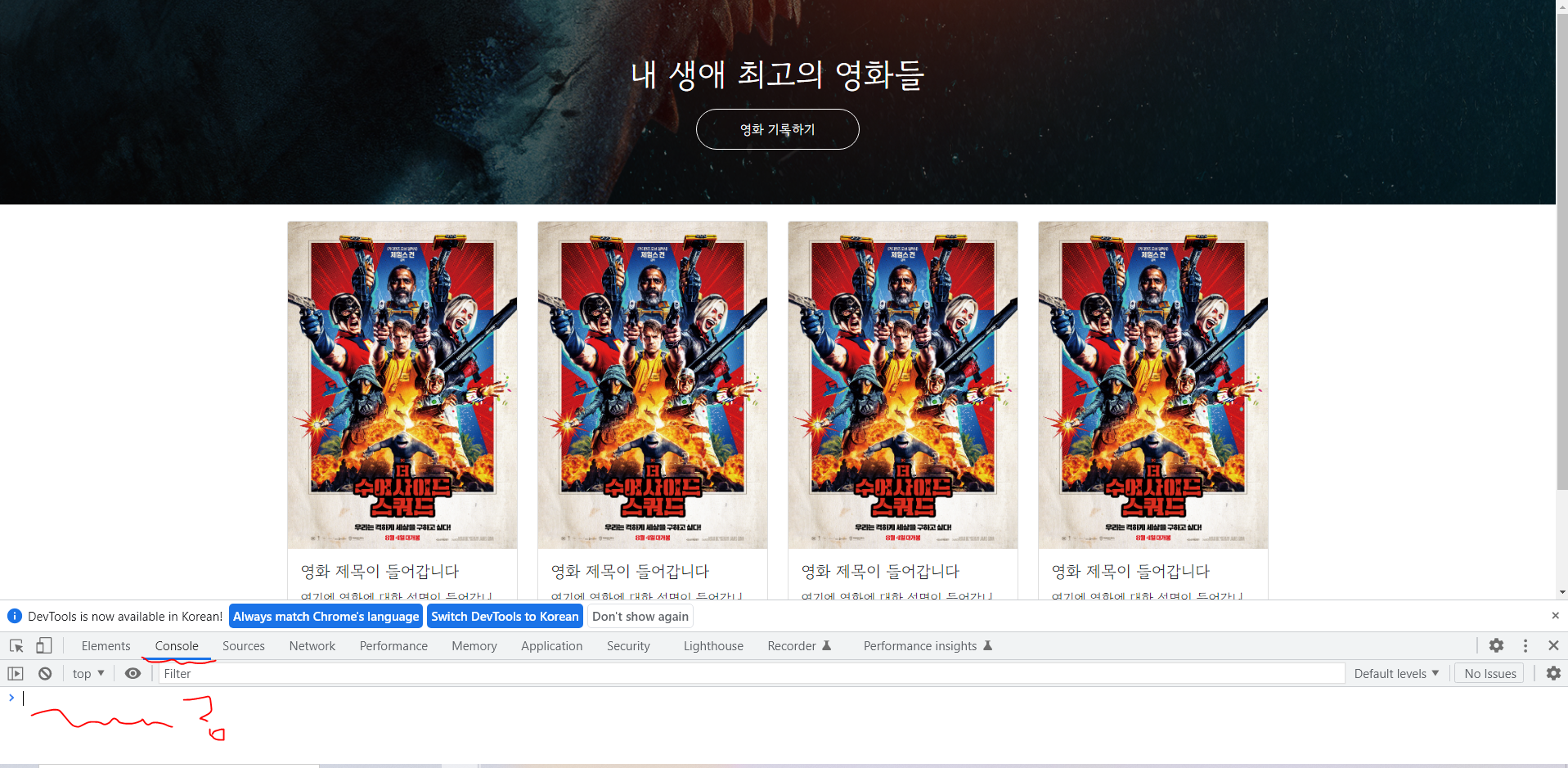Click the second movie poster thumbnail

(653, 385)
